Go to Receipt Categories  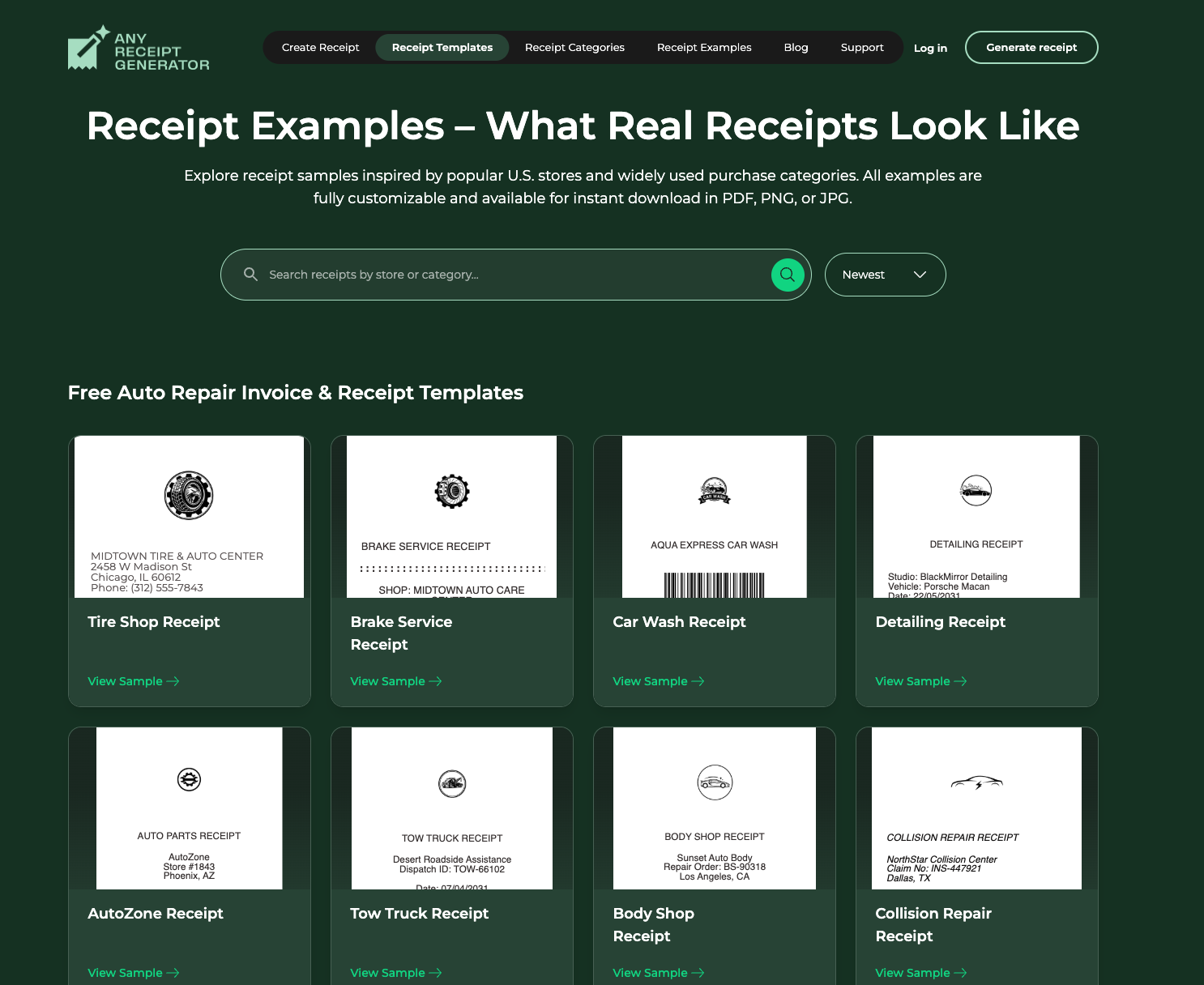pyautogui.click(x=574, y=48)
